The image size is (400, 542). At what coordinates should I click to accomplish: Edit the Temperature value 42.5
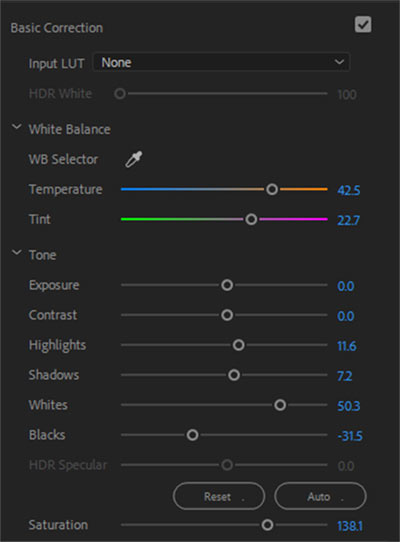(348, 190)
